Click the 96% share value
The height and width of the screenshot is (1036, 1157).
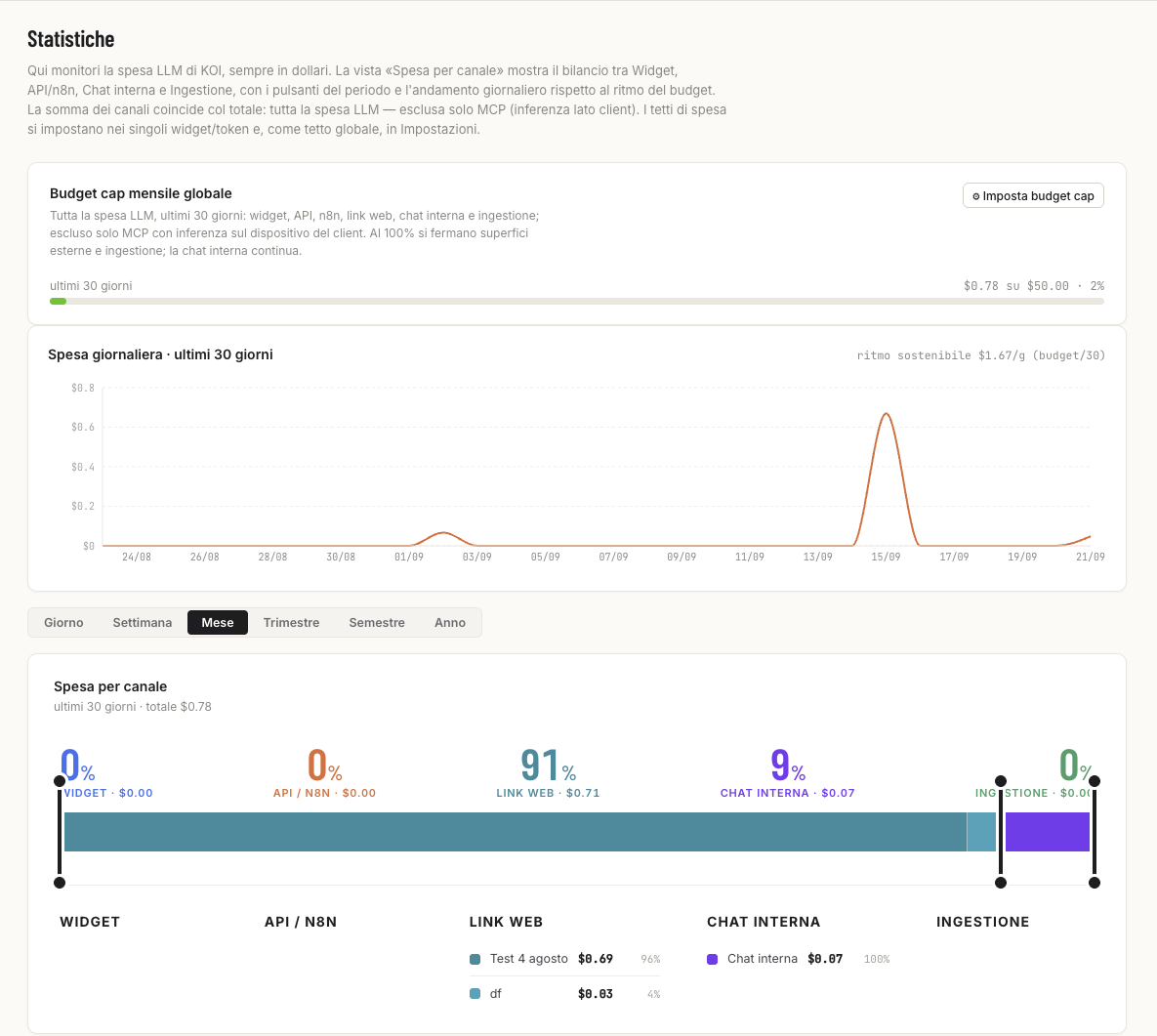click(x=651, y=959)
